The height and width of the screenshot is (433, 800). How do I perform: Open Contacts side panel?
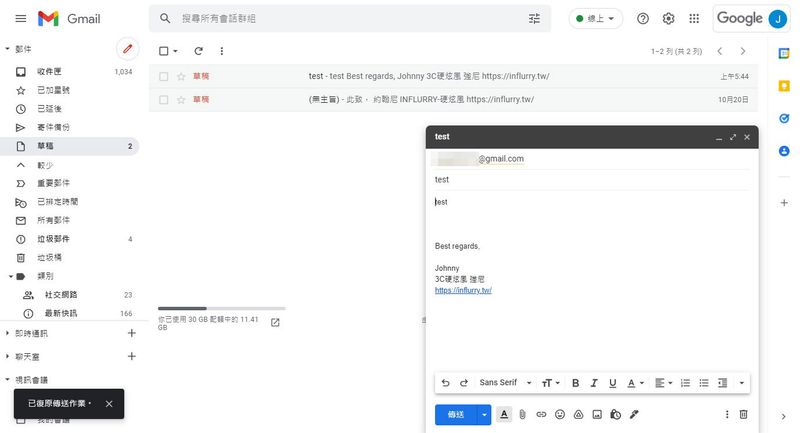784,151
